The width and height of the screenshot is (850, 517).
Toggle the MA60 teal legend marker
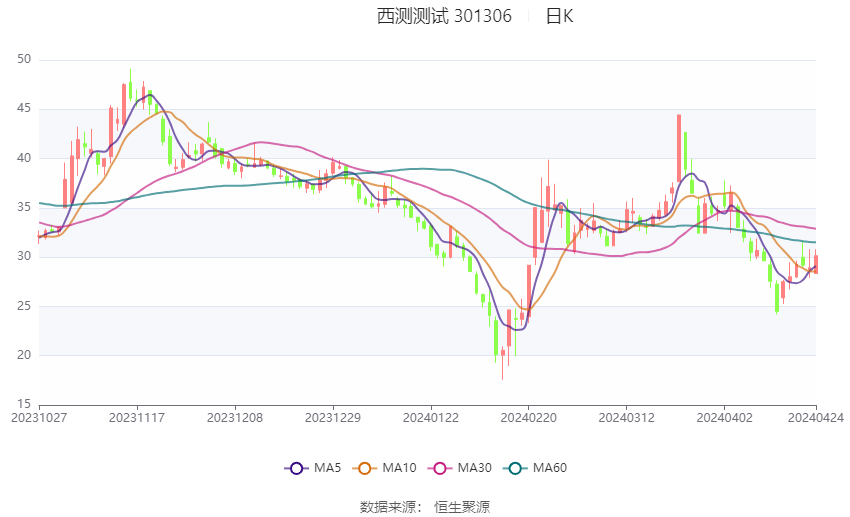(x=515, y=468)
